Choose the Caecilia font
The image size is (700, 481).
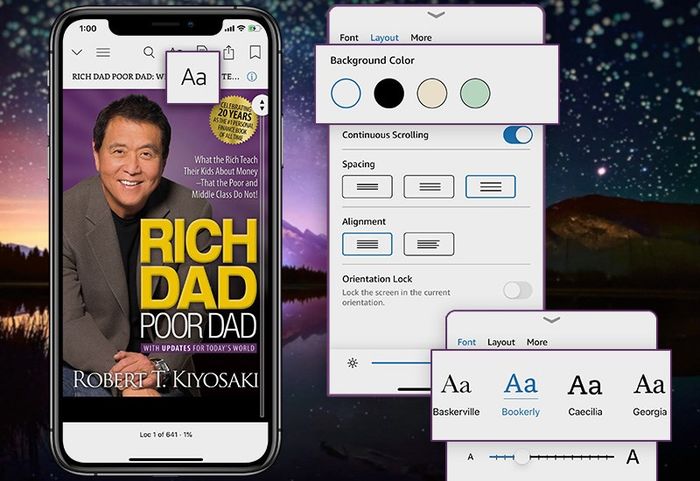click(x=585, y=395)
